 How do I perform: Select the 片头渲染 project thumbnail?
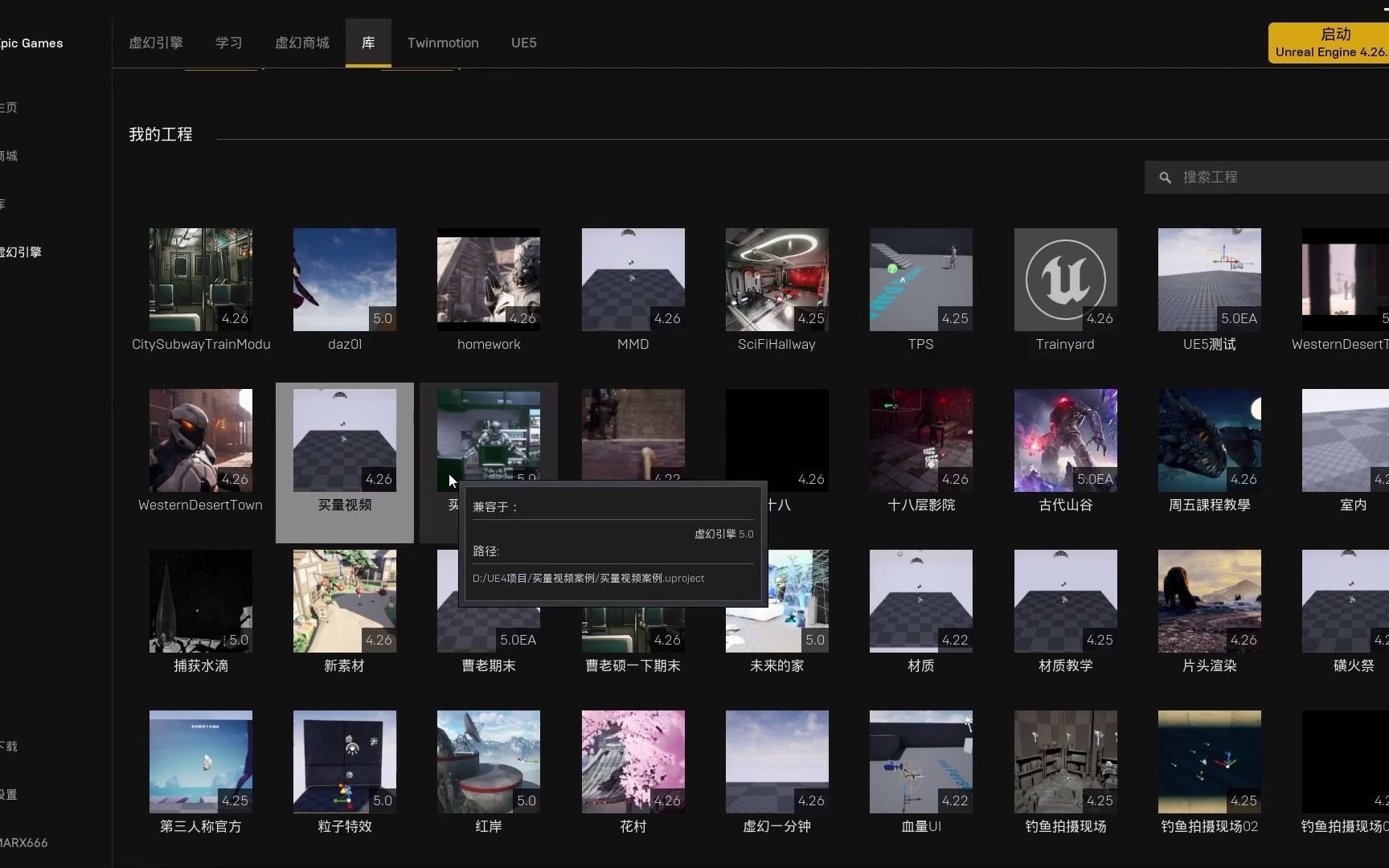tap(1210, 601)
